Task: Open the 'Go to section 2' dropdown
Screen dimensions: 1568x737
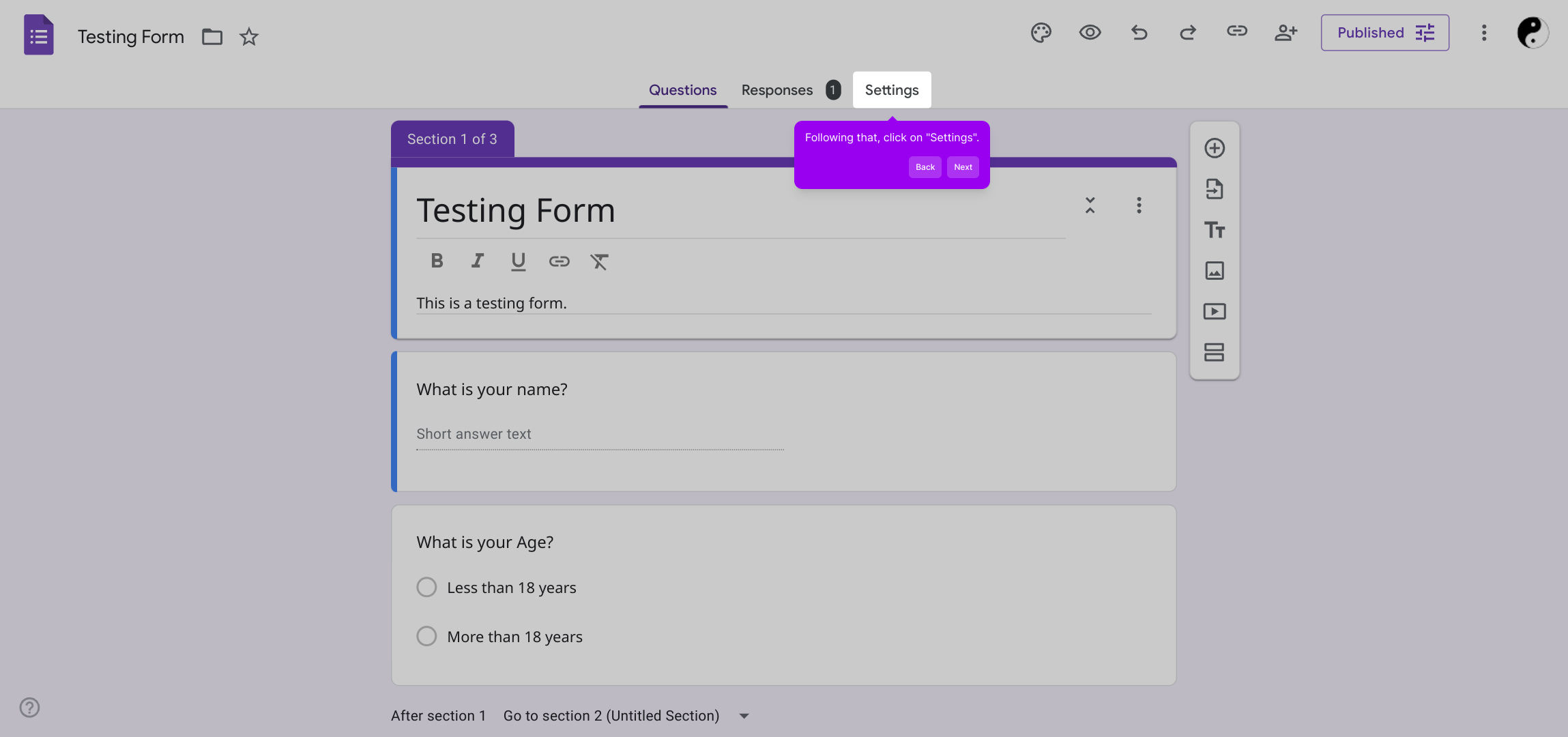Action: 744,716
